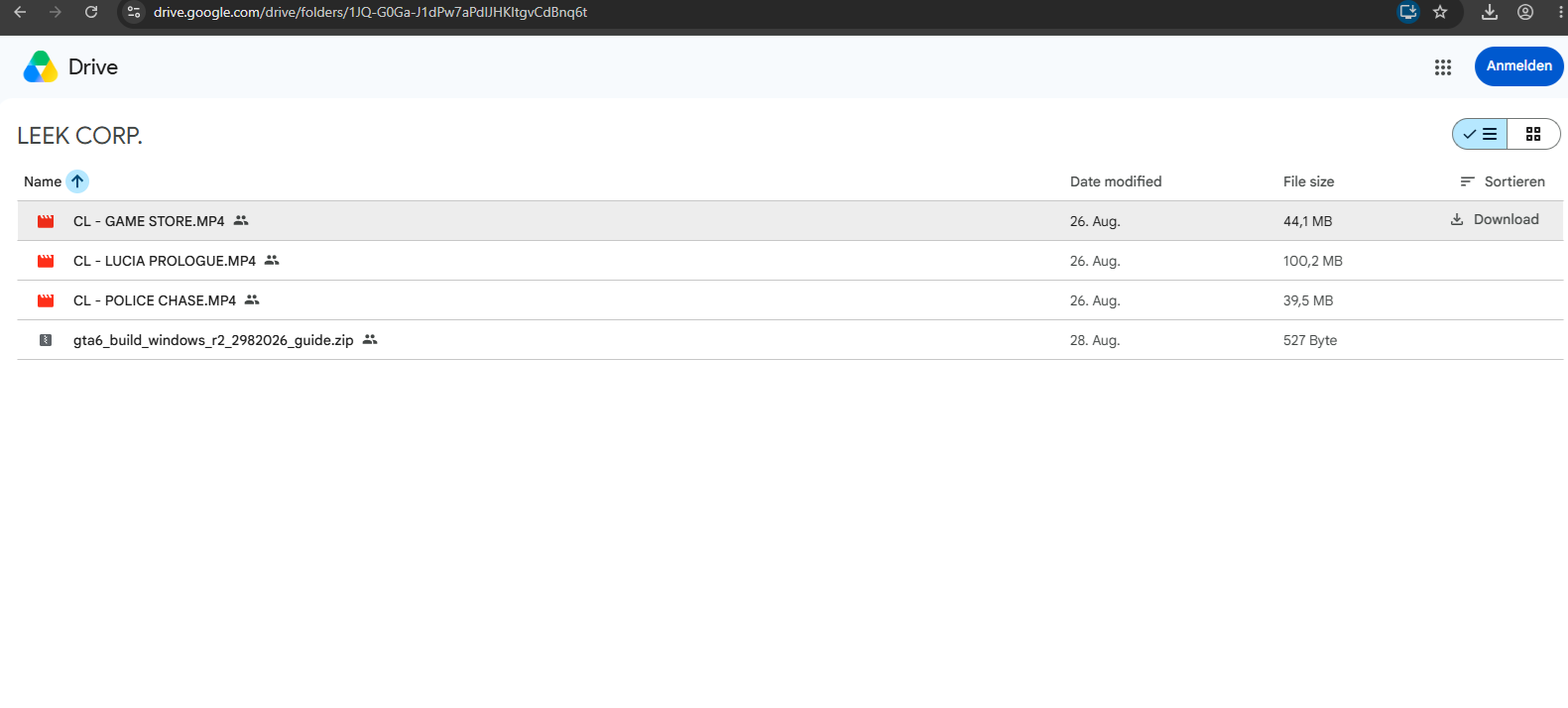Click the shared people icon beside the zip file
Image resolution: width=1568 pixels, height=708 pixels.
(370, 339)
